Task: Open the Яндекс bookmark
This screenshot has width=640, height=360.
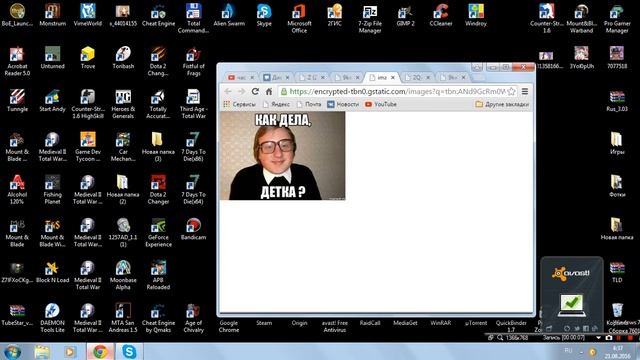Action: tap(276, 104)
